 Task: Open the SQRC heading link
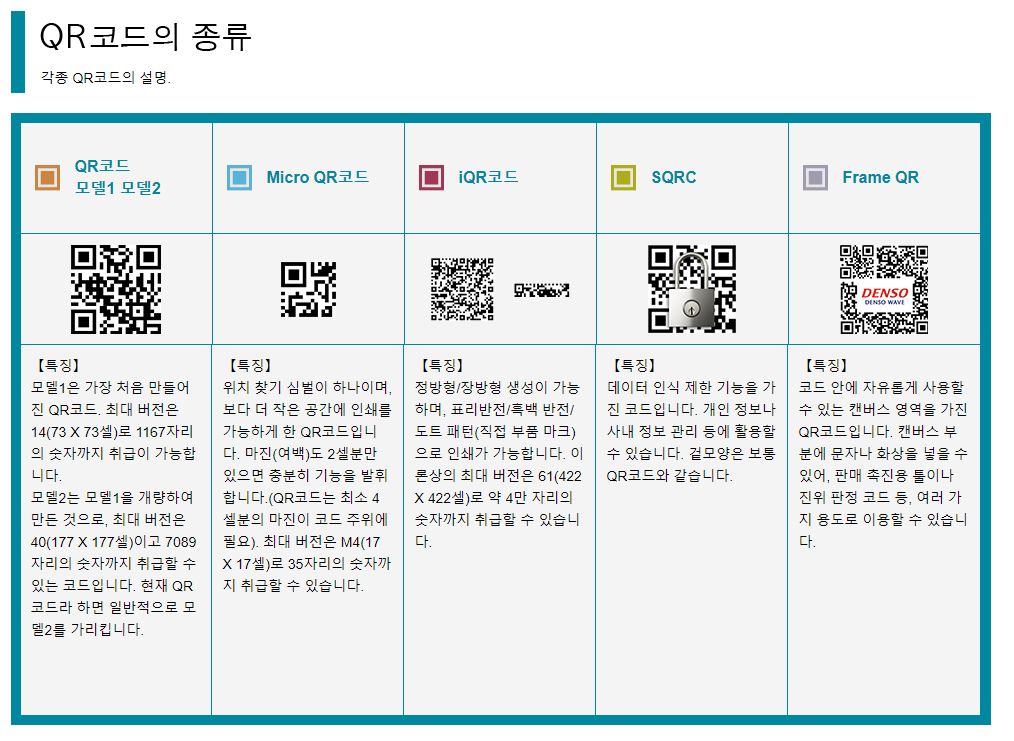click(674, 177)
